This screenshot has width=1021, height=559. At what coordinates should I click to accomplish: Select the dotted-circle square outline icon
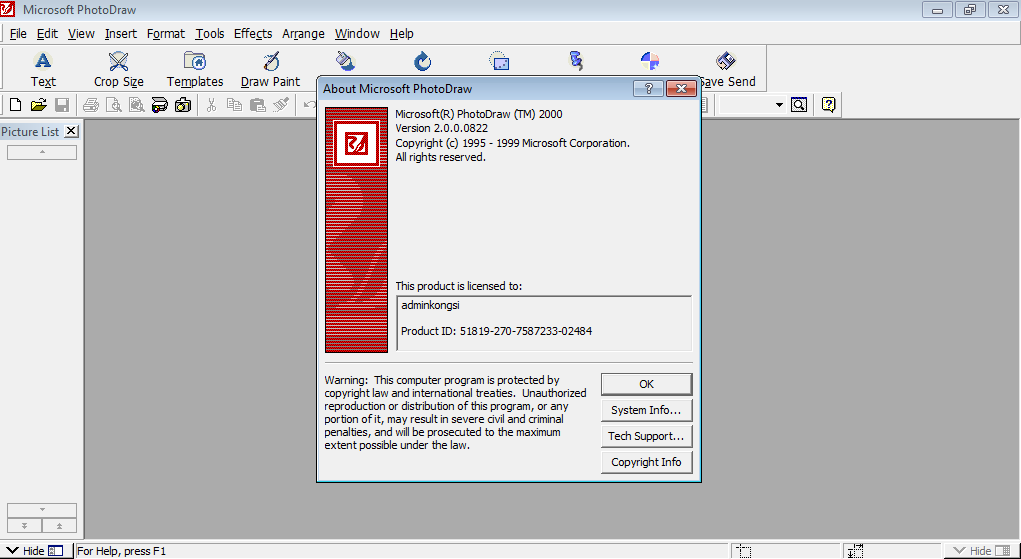[x=499, y=62]
